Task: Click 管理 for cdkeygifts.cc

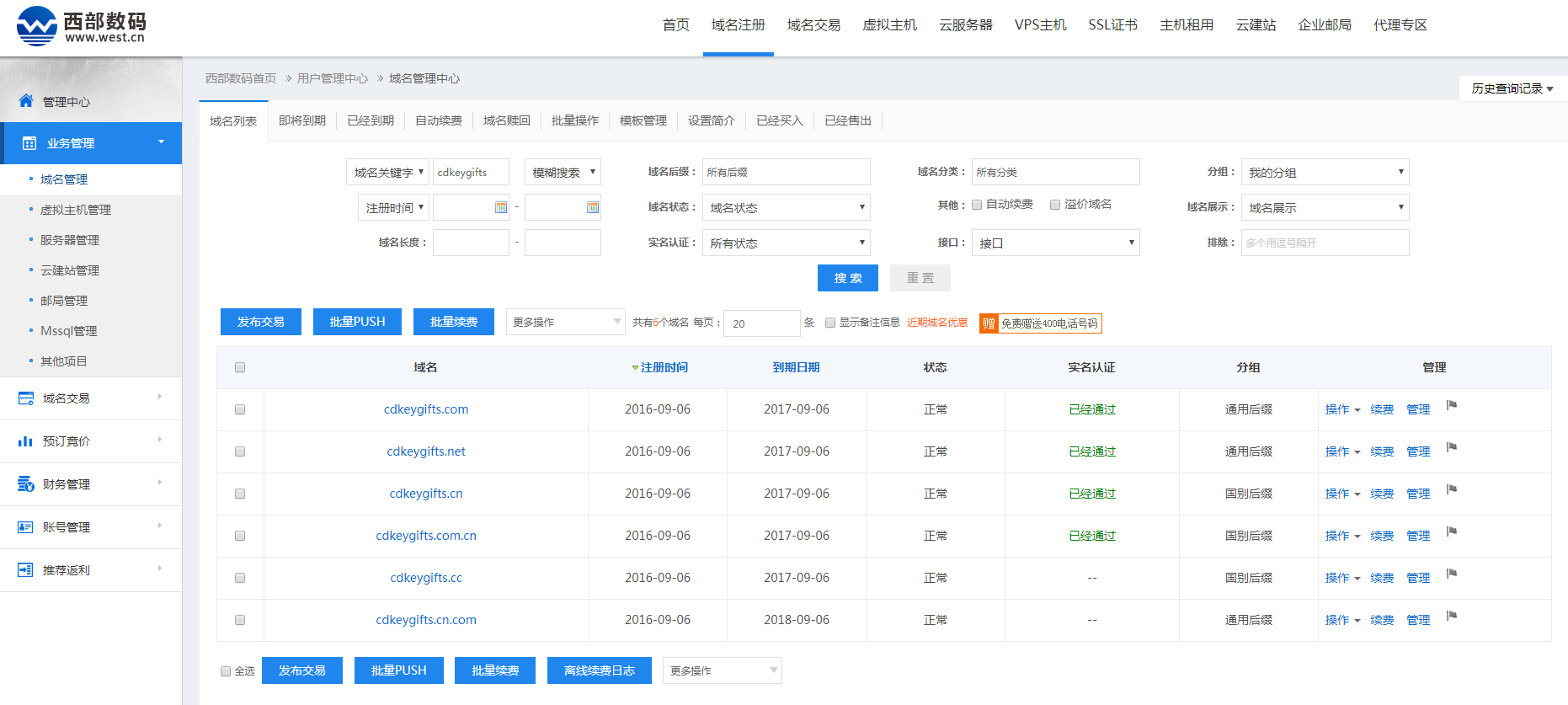Action: pyautogui.click(x=1418, y=578)
